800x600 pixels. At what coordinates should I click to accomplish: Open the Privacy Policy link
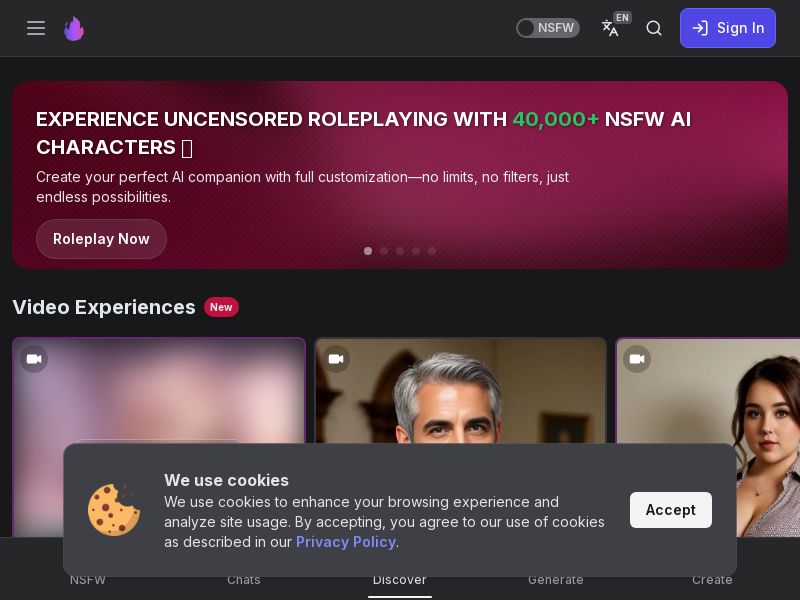pos(345,542)
